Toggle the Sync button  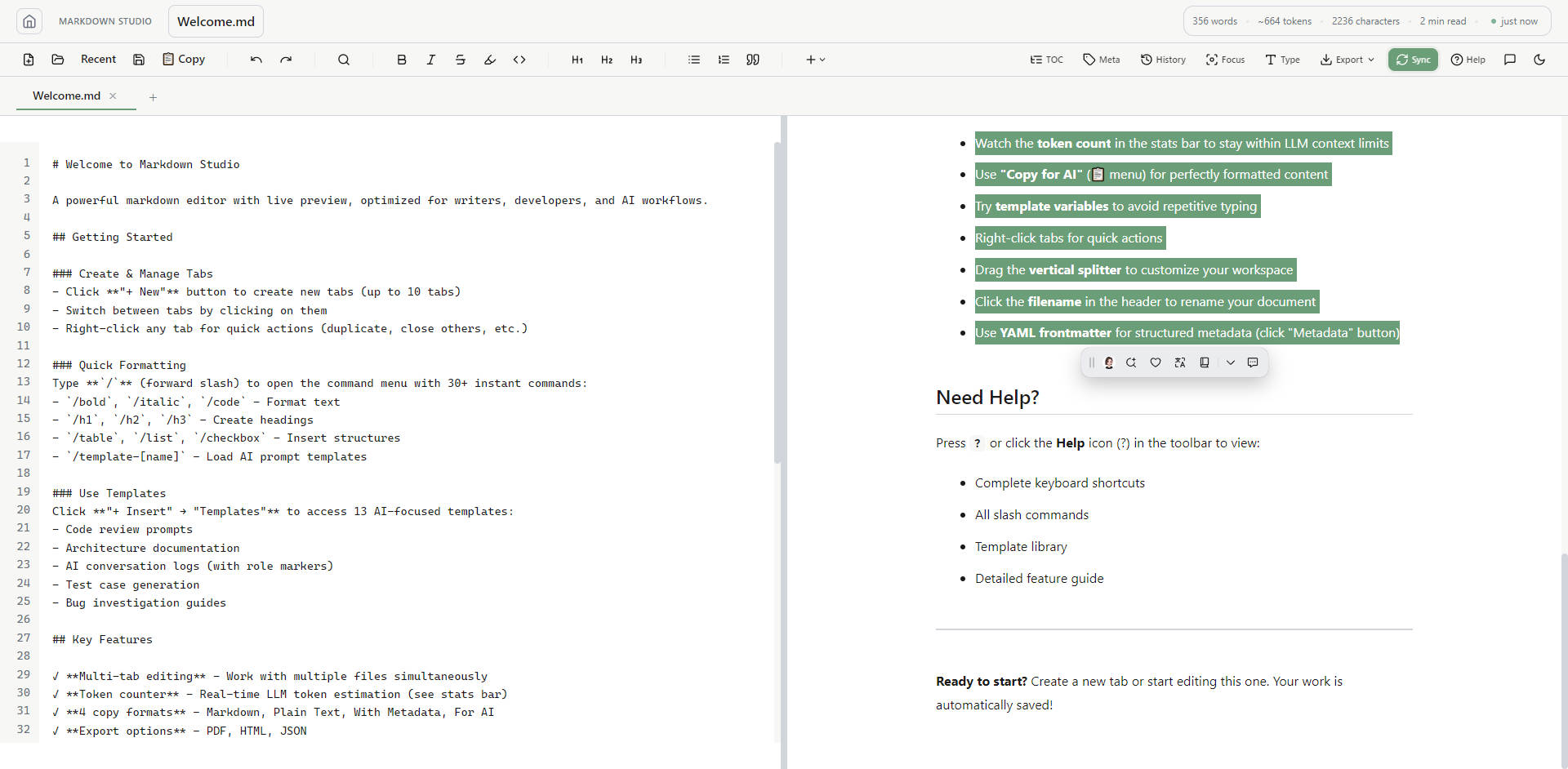click(1413, 60)
